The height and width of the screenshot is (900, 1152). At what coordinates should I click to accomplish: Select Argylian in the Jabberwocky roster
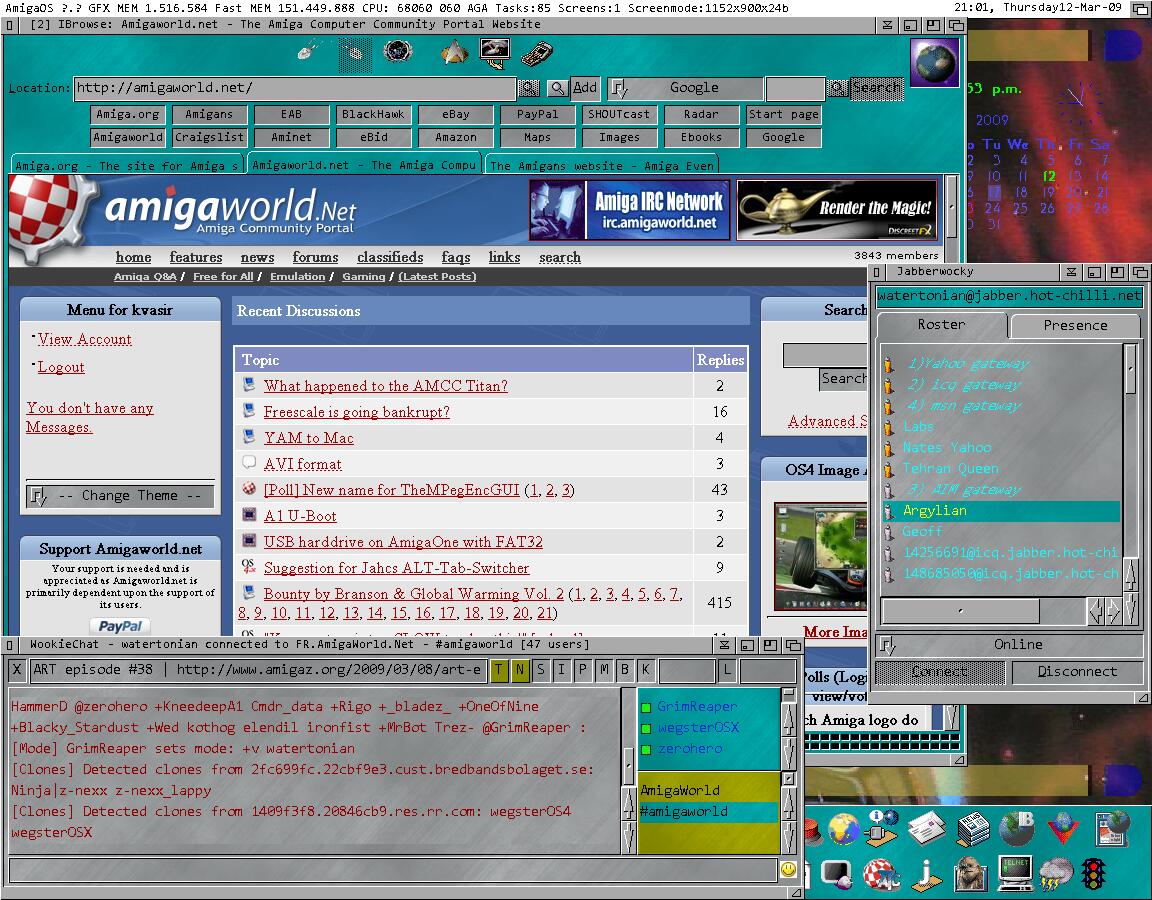click(x=1001, y=511)
